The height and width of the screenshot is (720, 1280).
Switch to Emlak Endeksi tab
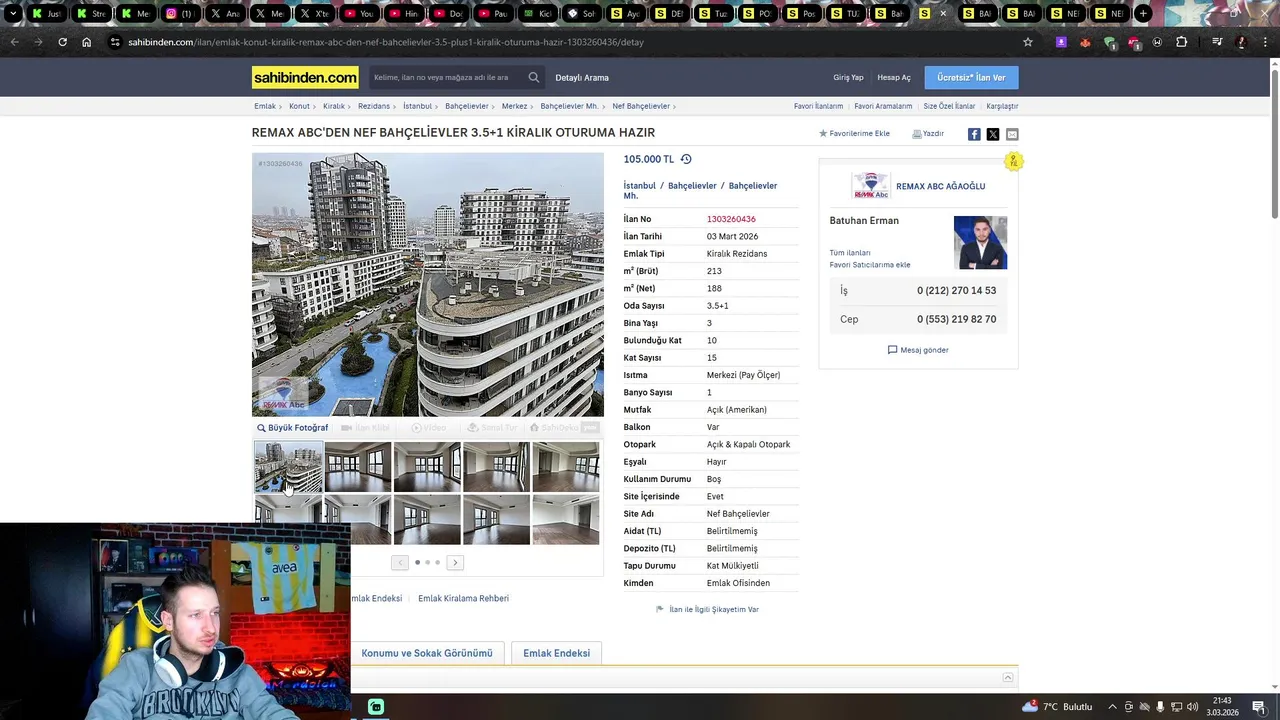coord(556,653)
